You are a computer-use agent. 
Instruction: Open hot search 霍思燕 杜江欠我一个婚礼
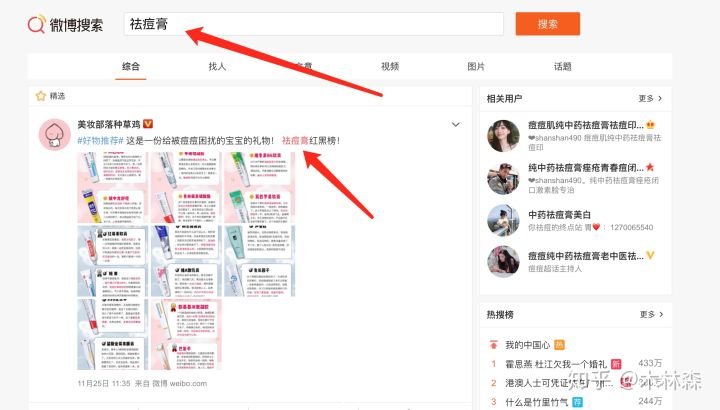pyautogui.click(x=556, y=364)
